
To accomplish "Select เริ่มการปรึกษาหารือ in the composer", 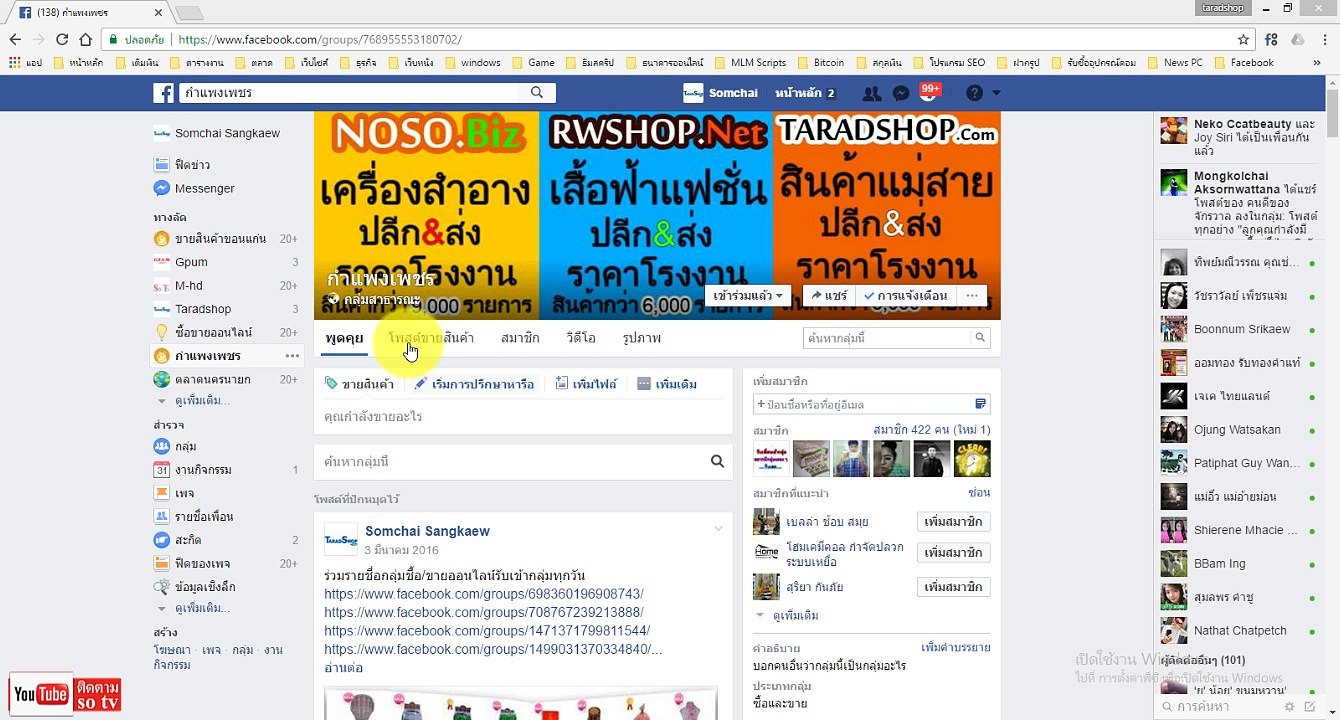I will point(474,384).
